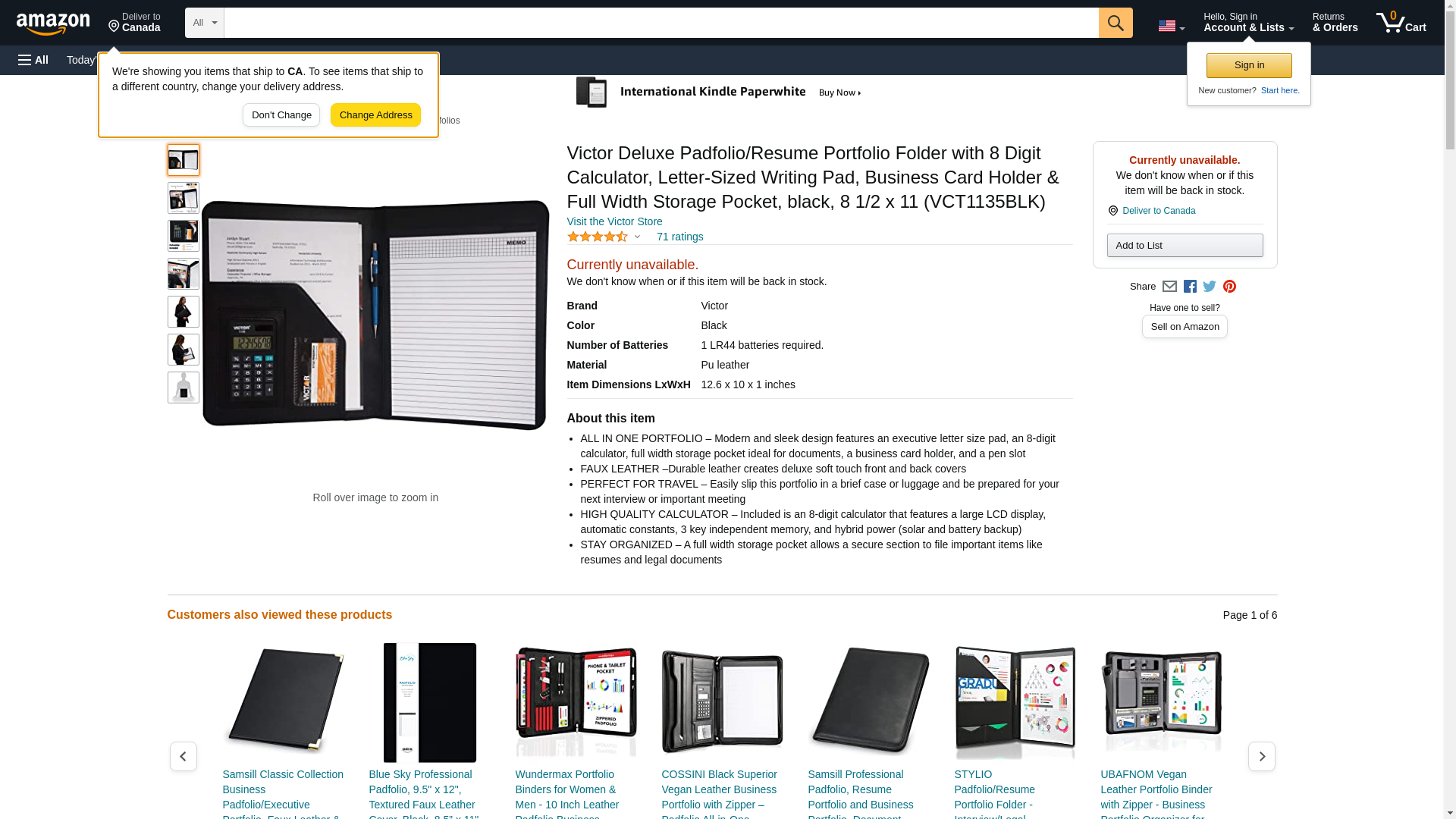
Task: Go to next page of viewed products
Action: [x=1261, y=757]
